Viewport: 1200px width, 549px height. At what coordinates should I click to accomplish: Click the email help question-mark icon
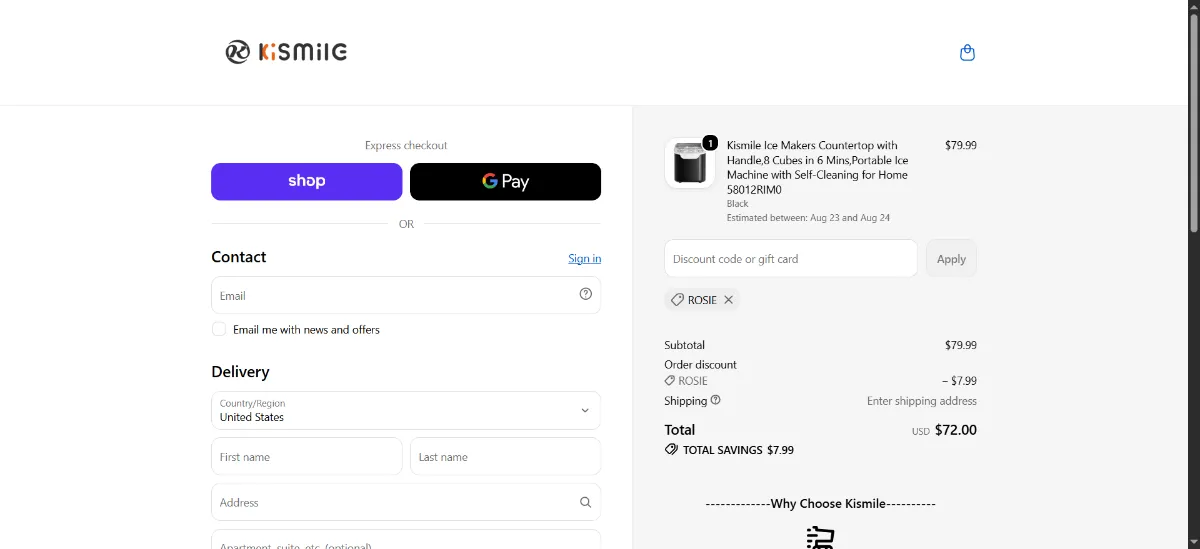[586, 294]
